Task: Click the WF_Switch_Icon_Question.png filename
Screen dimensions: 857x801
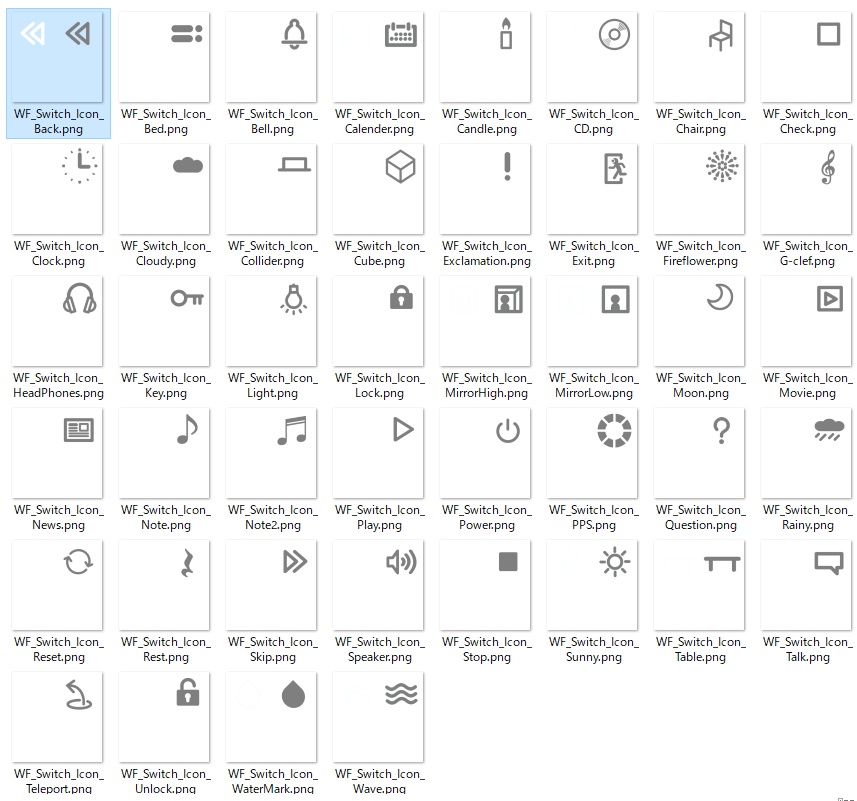Action: pyautogui.click(x=701, y=517)
